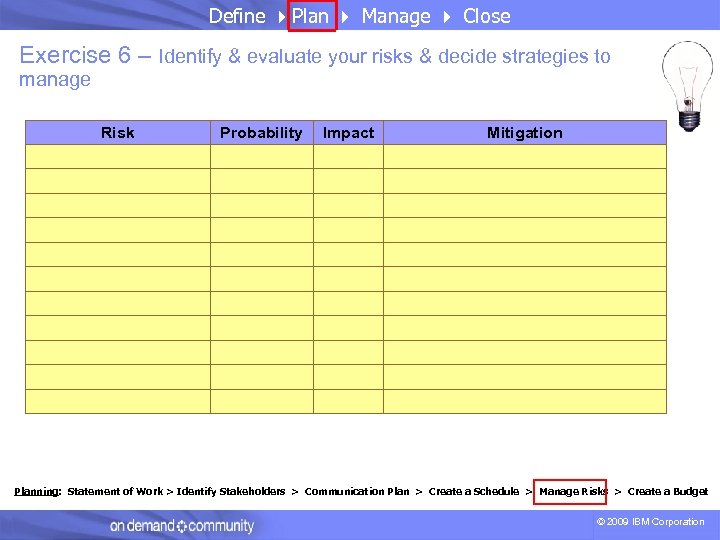Open Communication Plan planning step
Viewport: 720px width, 540px height.
[x=357, y=491]
